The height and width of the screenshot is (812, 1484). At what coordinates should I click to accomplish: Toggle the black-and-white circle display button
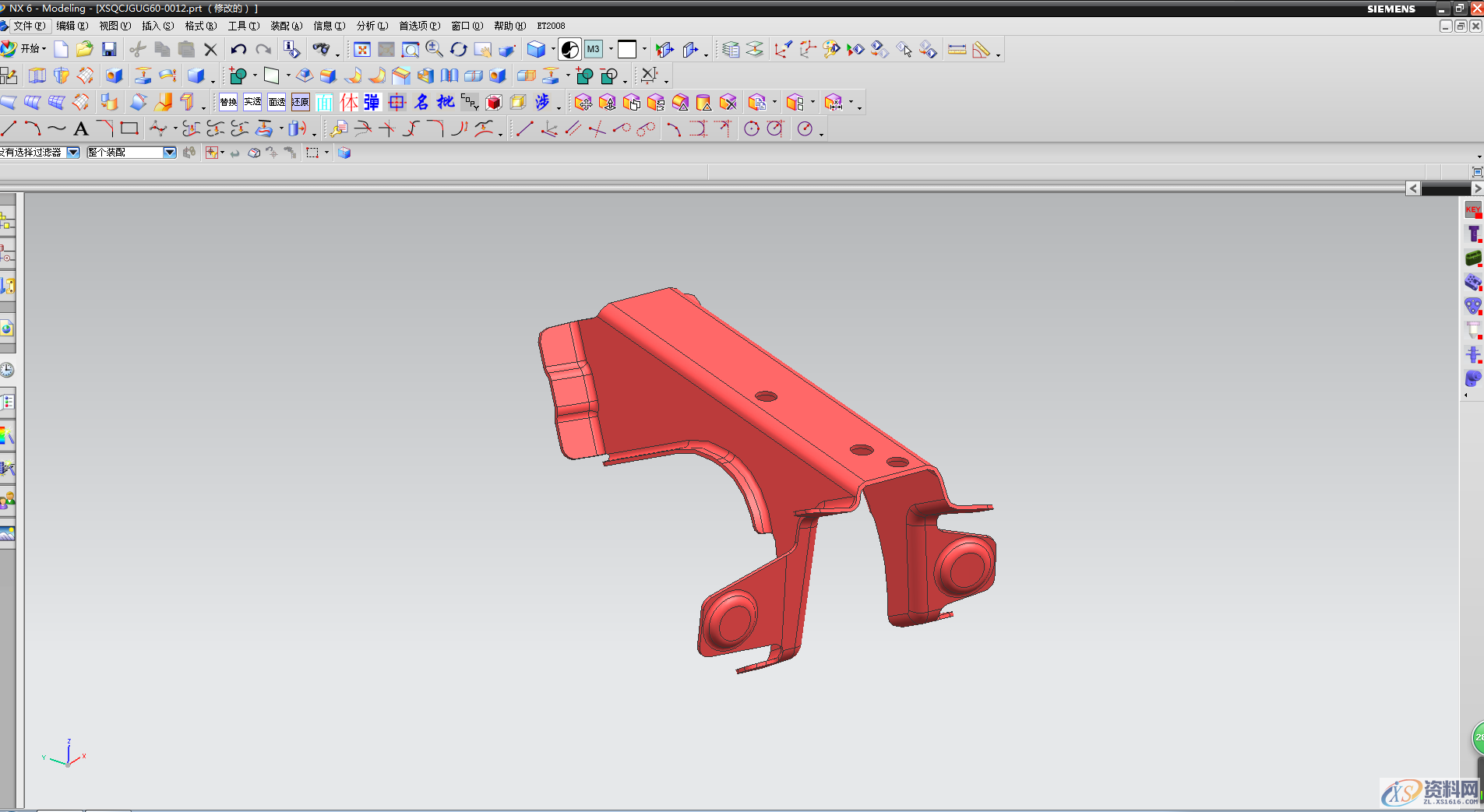click(570, 50)
